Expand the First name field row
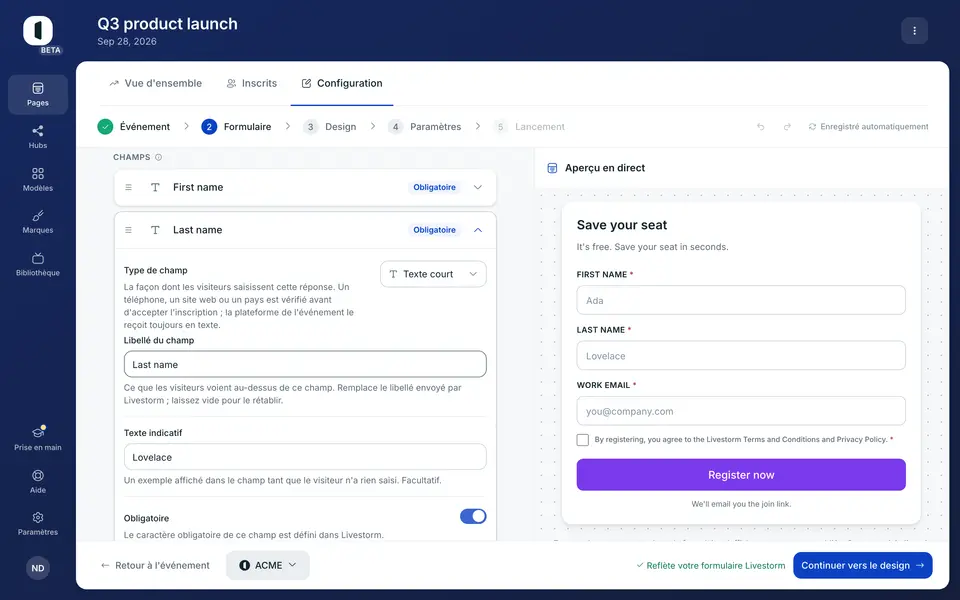Image resolution: width=960 pixels, height=600 pixels. [478, 187]
